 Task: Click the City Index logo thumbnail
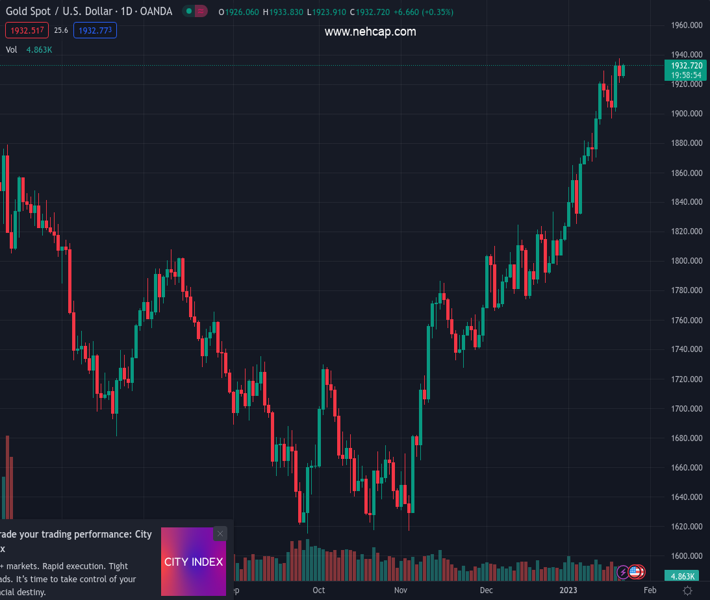coord(193,562)
